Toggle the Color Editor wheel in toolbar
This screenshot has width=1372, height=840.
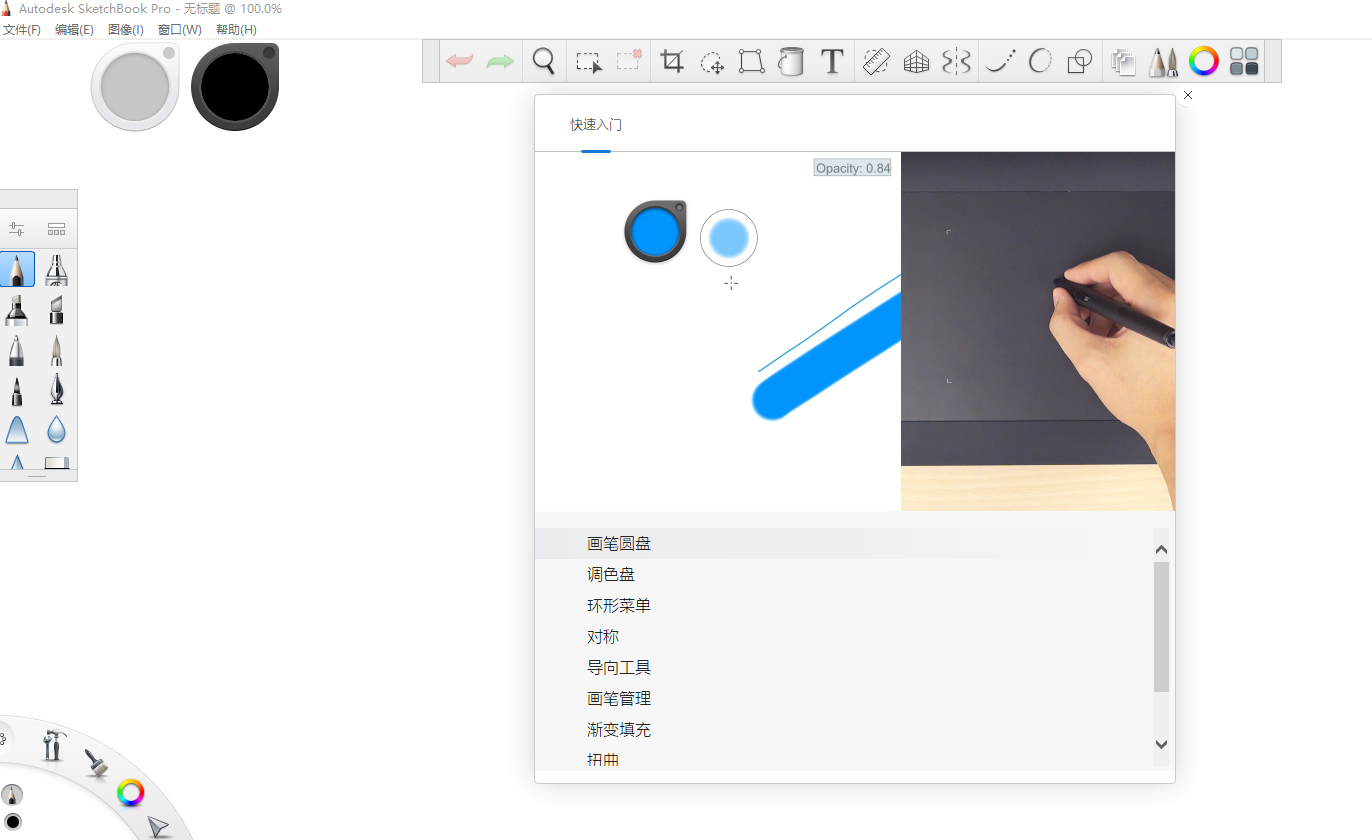point(1204,62)
